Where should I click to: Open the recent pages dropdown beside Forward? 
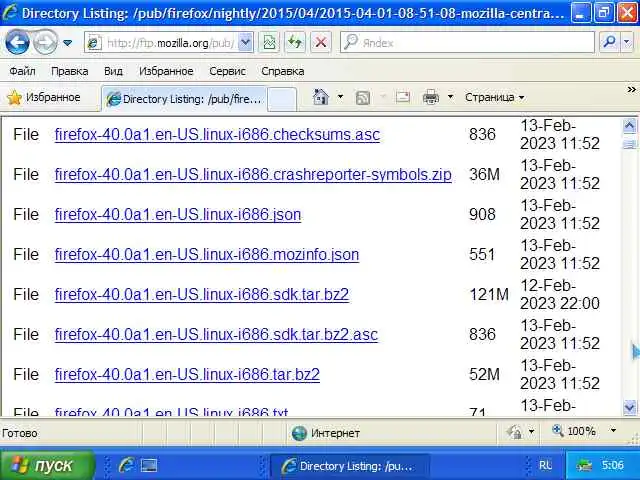point(68,42)
